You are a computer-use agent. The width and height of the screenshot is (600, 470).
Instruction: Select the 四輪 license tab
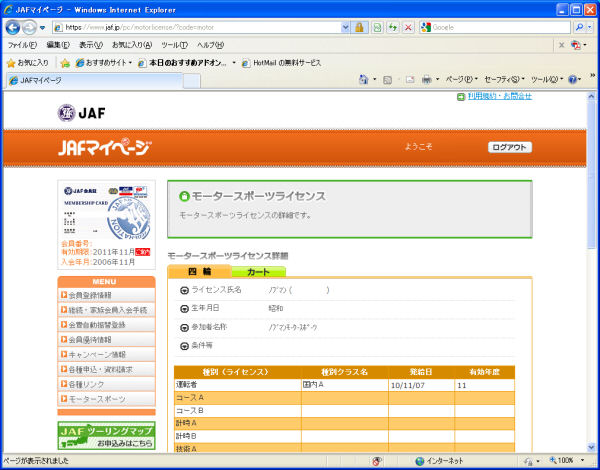point(199,271)
